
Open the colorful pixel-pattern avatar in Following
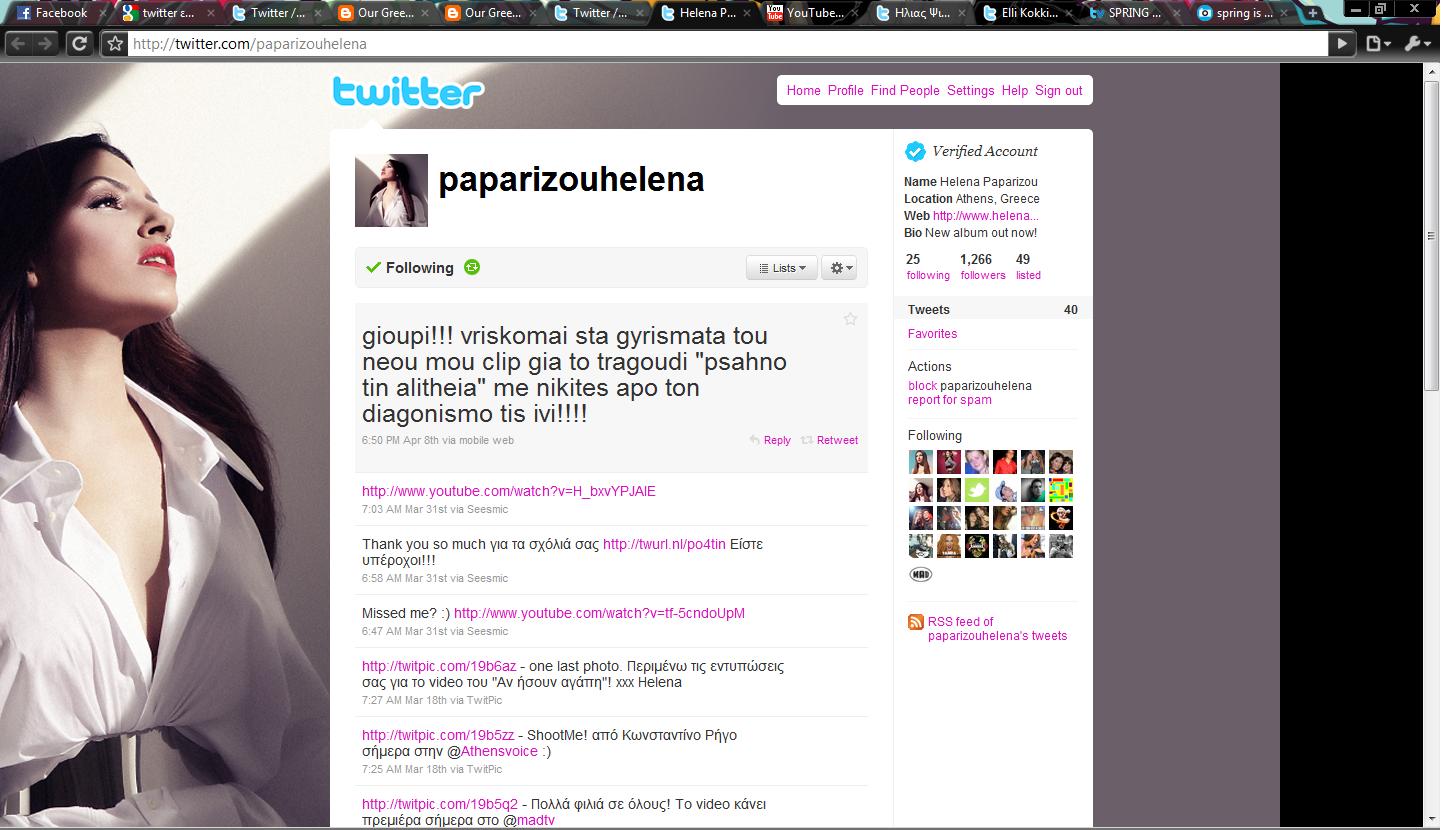[1061, 490]
